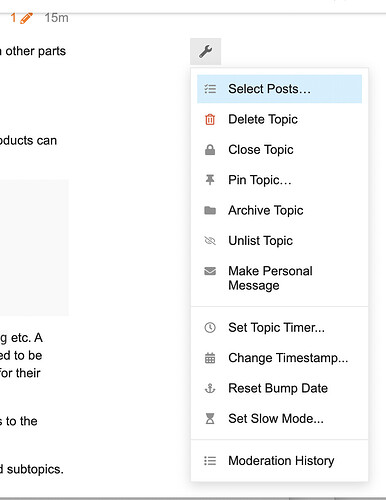Click the thumbtack icon beside Pin Topic
This screenshot has width=386, height=500.
(210, 180)
